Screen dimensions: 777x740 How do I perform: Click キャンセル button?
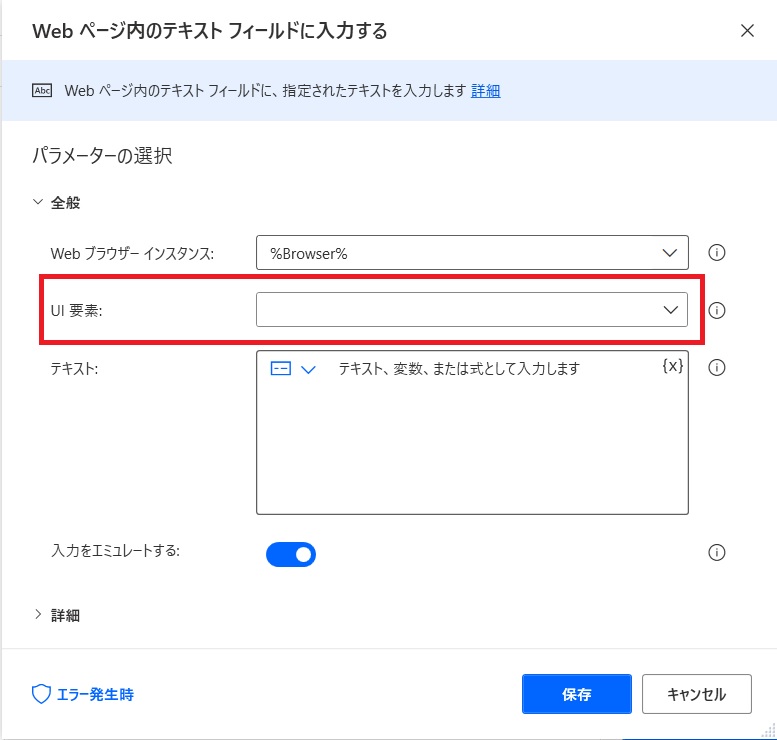pyautogui.click(x=697, y=694)
